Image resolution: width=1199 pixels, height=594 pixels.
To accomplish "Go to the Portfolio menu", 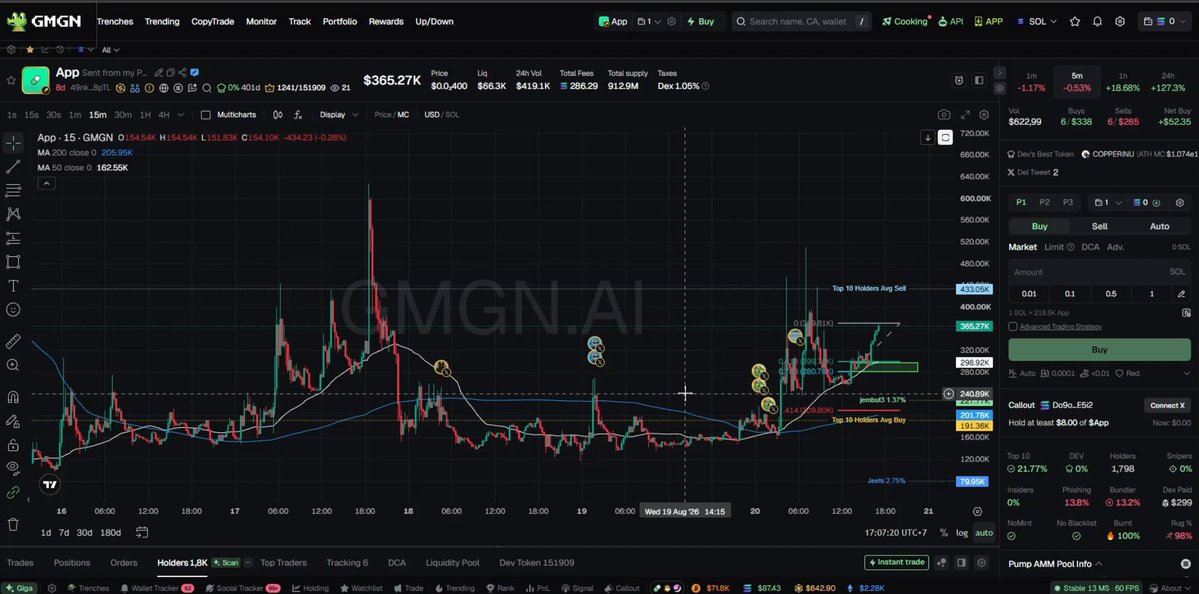I will tap(340, 21).
